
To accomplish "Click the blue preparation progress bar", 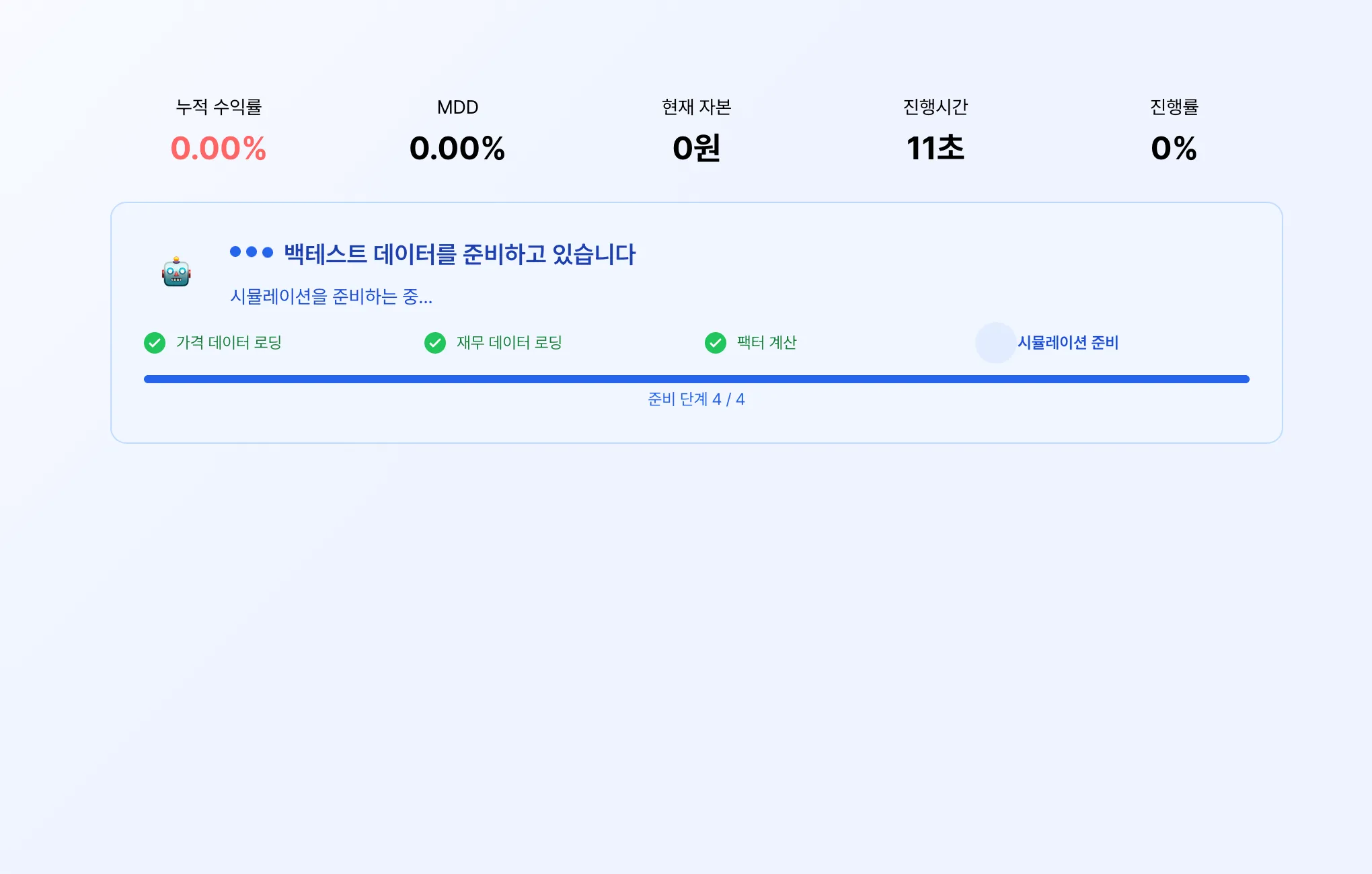I will (x=697, y=379).
